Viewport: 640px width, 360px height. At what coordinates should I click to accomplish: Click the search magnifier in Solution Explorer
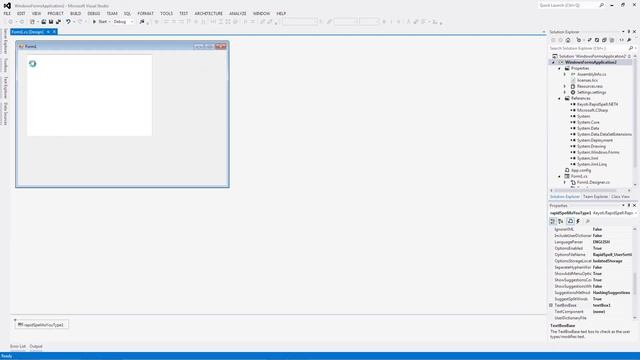click(631, 48)
